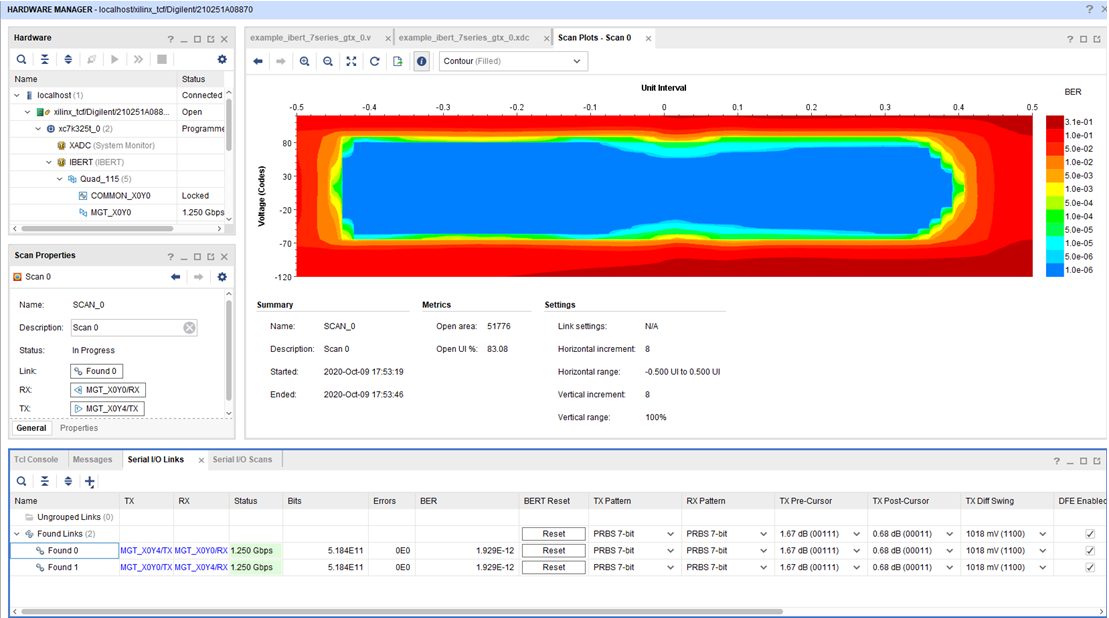Click the Hardware panel horizontal scrollbar
The height and width of the screenshot is (618, 1109).
97,228
